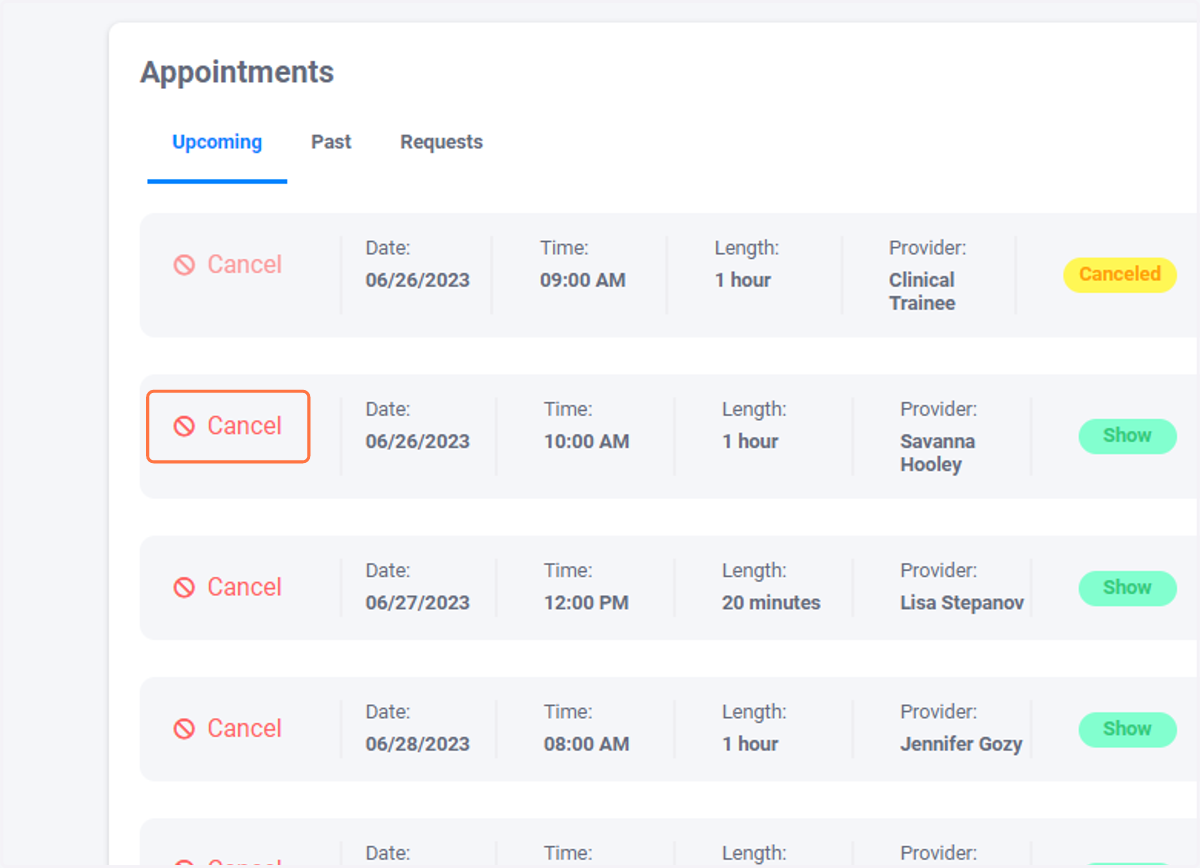1200x868 pixels.
Task: Click the 09:00 AM time value
Action: point(583,280)
